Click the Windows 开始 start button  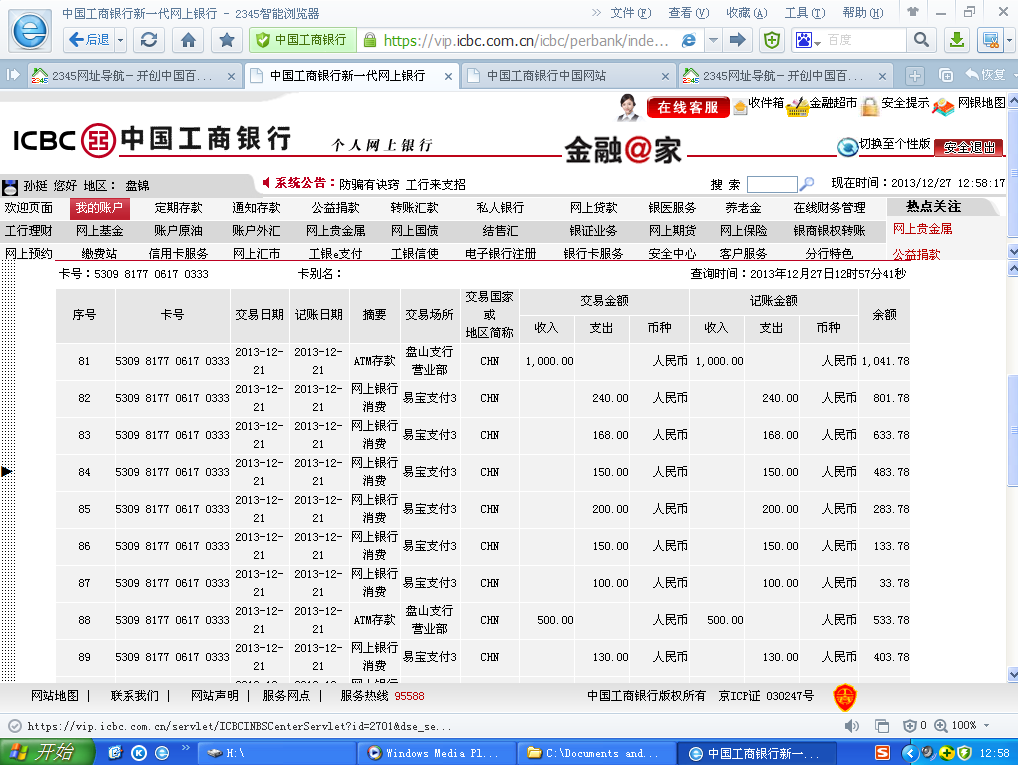[42, 753]
